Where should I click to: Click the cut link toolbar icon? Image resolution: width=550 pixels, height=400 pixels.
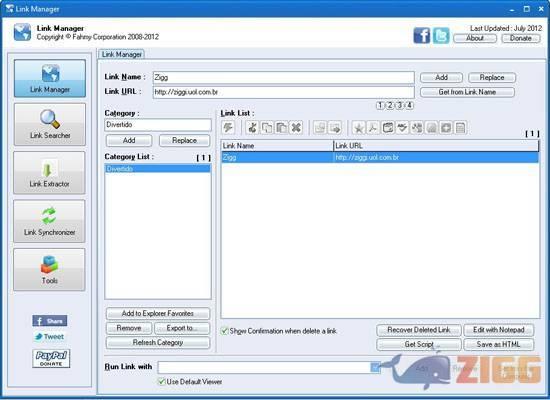coord(252,127)
